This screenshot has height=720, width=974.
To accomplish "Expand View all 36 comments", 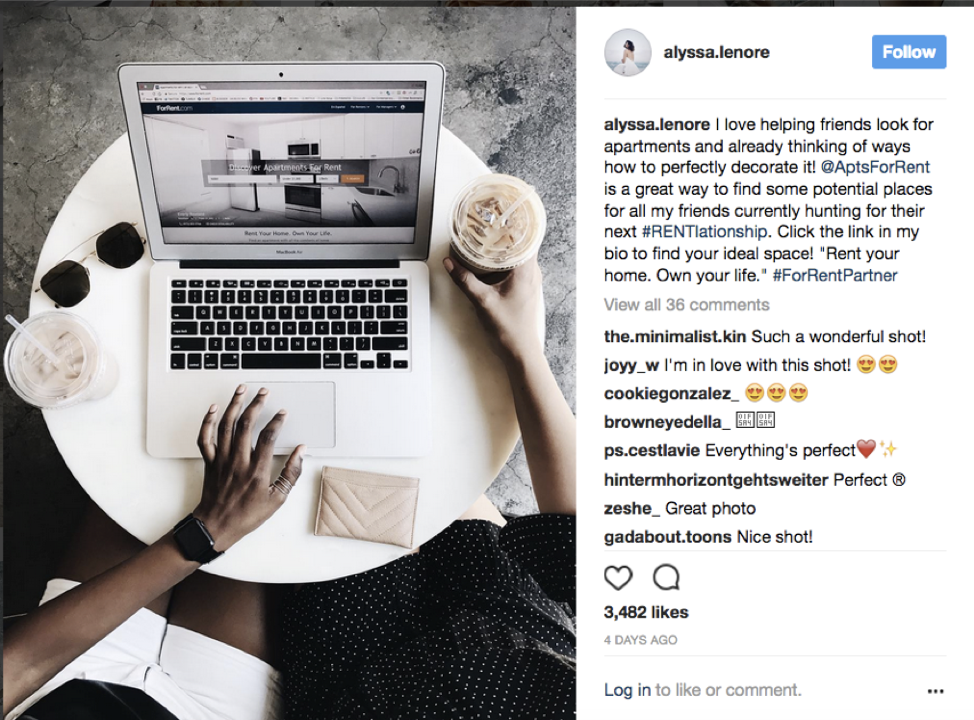I will tap(686, 305).
